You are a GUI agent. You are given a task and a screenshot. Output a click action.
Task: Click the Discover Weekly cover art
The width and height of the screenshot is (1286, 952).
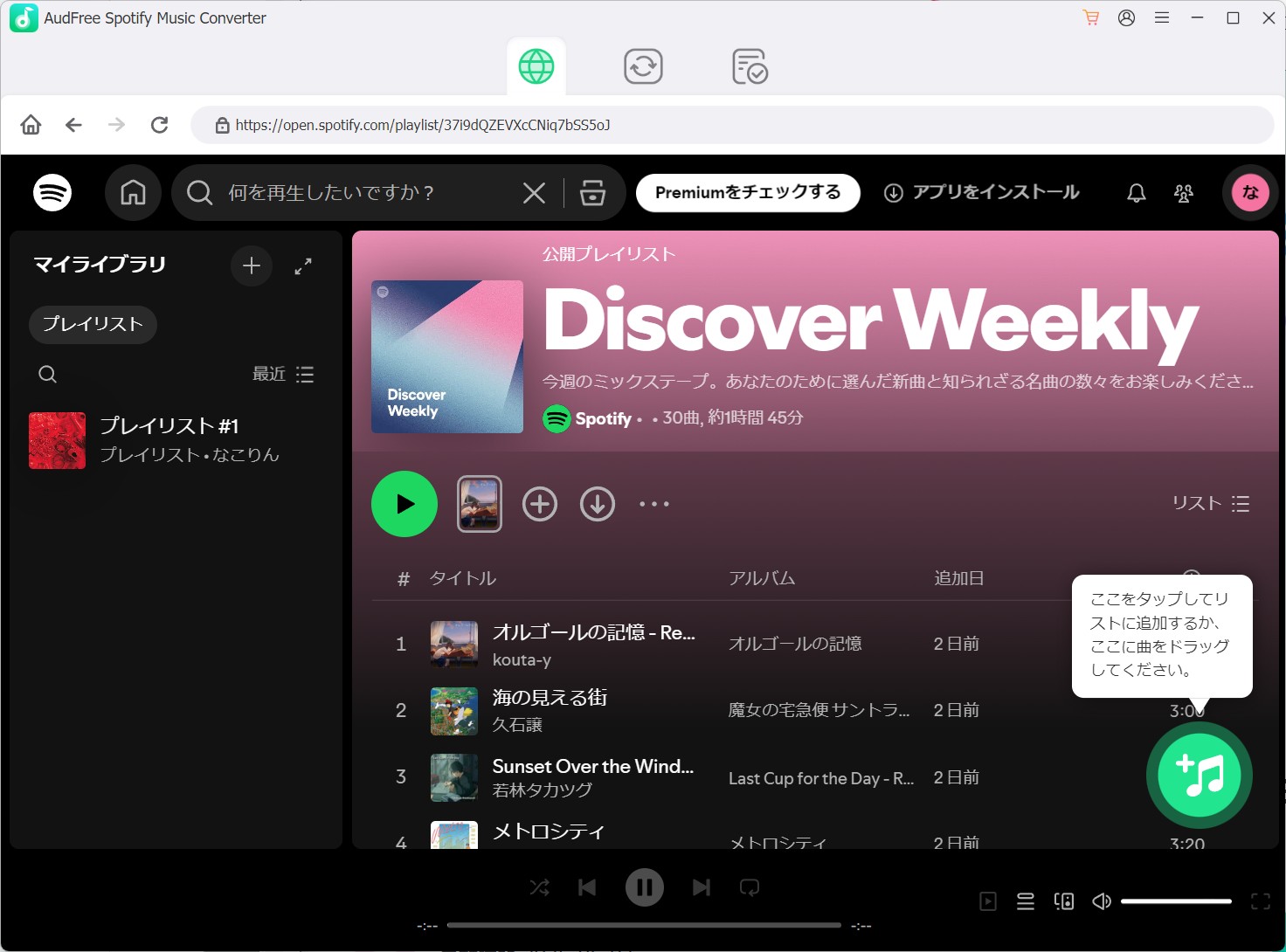(447, 356)
